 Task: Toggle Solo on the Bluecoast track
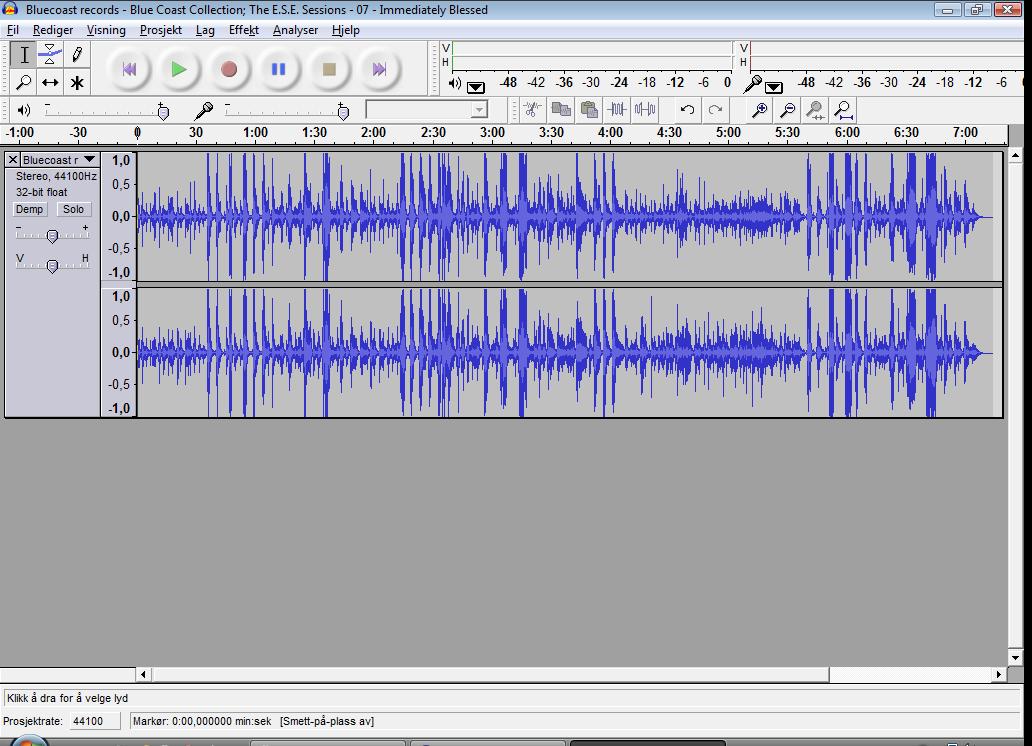[x=73, y=209]
